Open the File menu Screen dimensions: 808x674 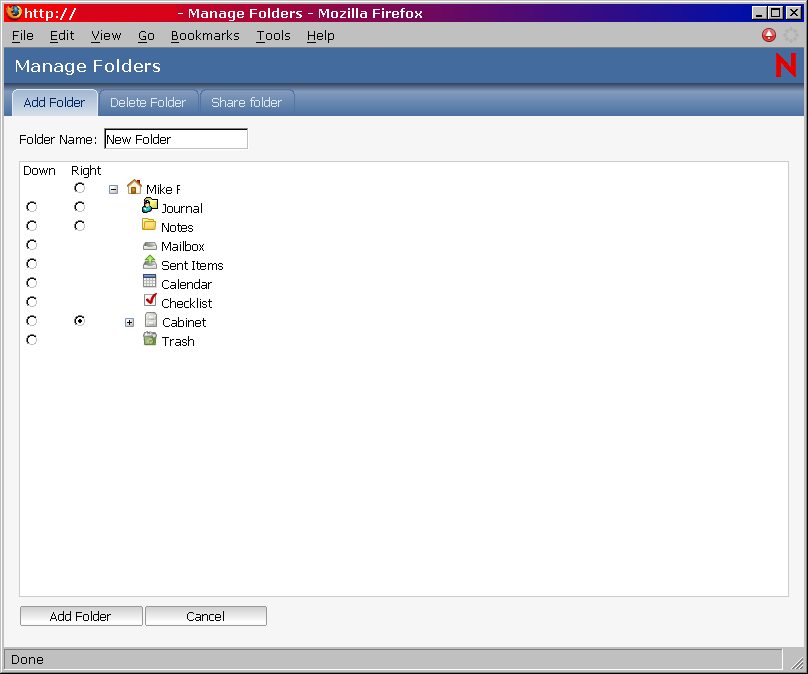[x=23, y=36]
